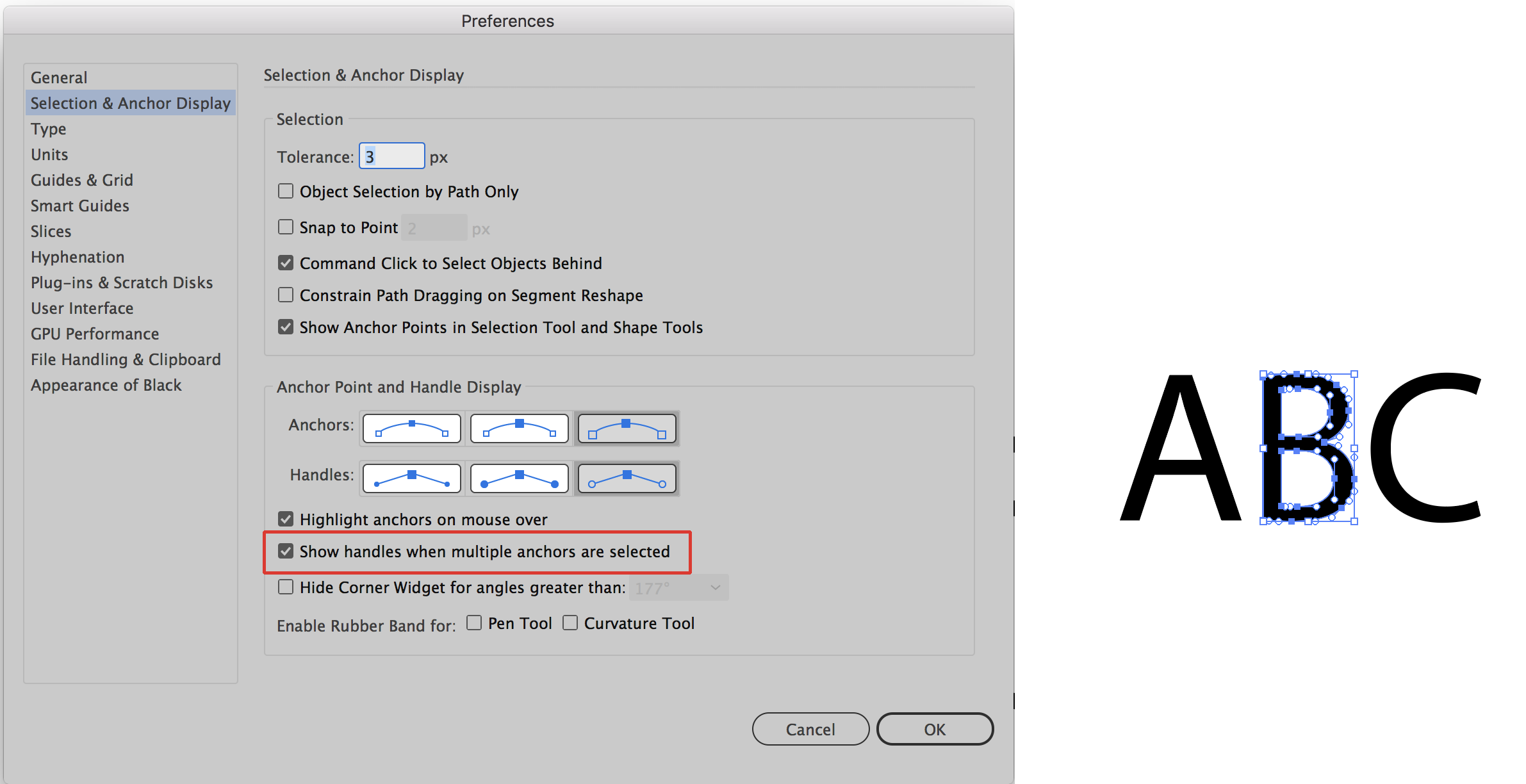Toggle Snap to Point checkbox
This screenshot has height=784, width=1526.
(x=283, y=228)
